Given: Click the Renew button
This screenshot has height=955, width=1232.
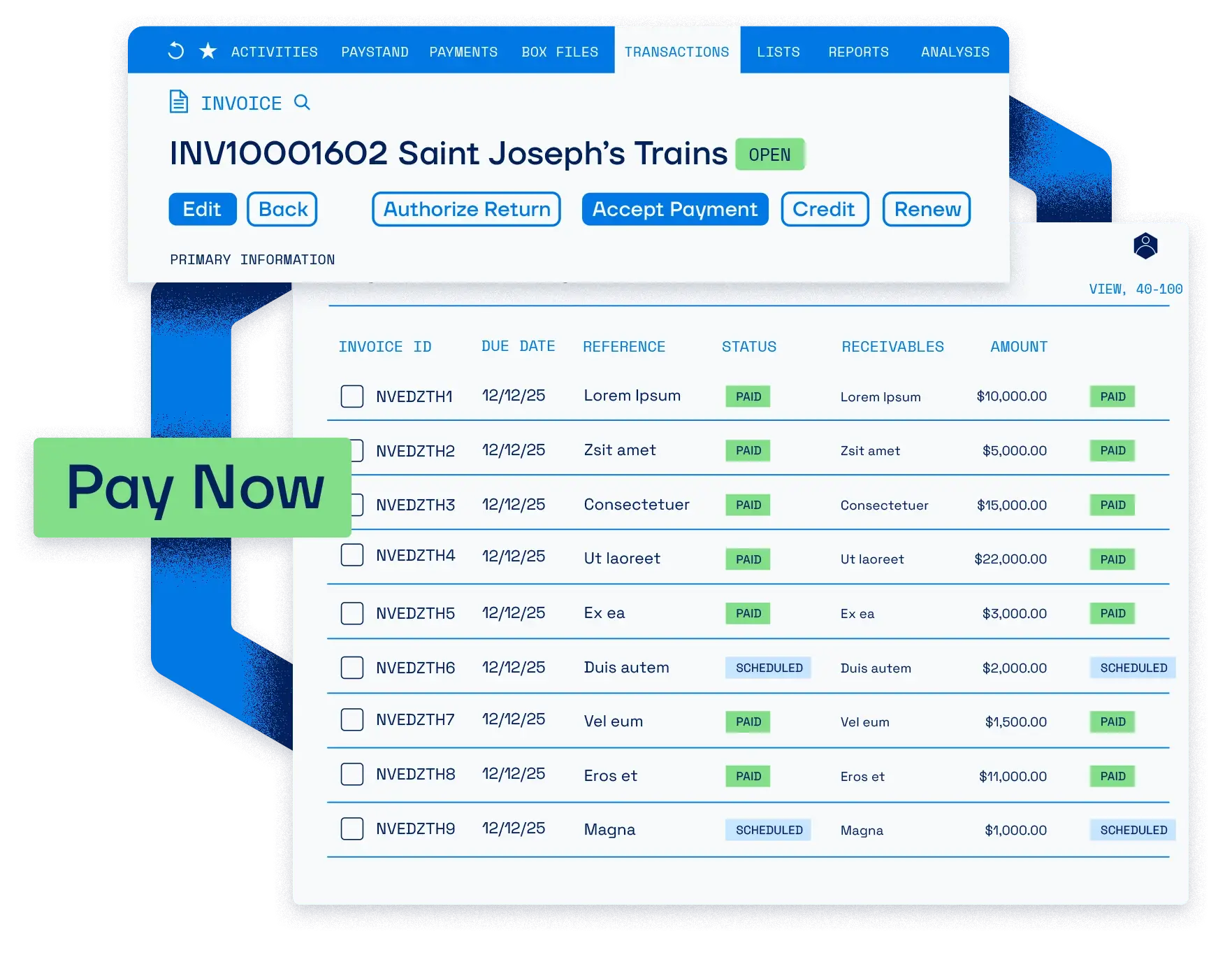Looking at the screenshot, I should [927, 209].
